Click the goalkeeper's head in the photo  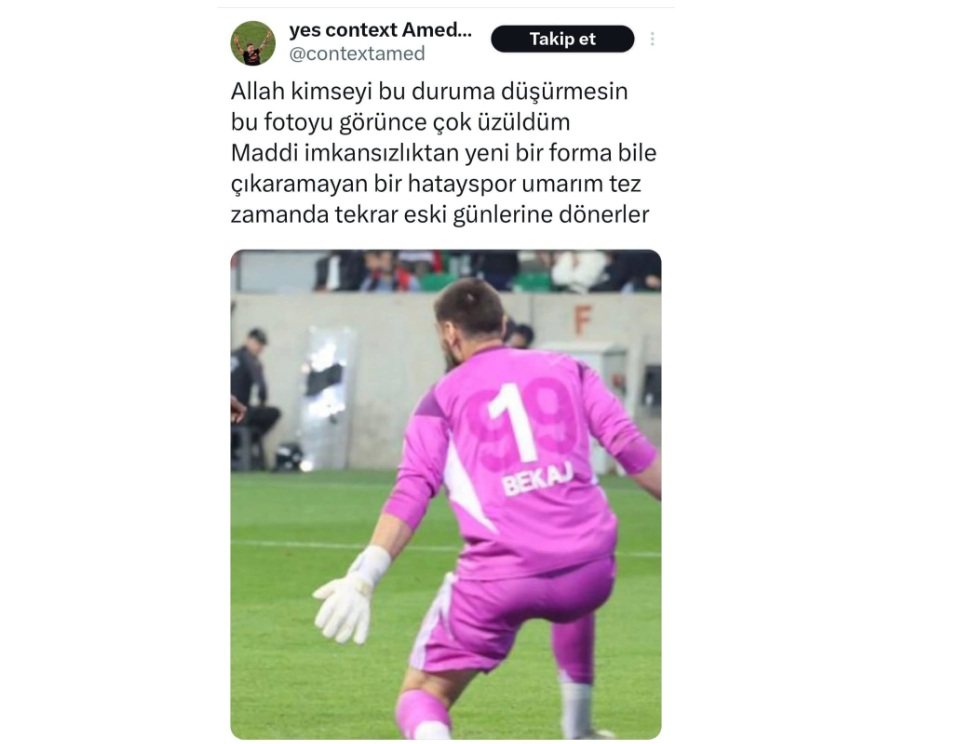point(471,316)
